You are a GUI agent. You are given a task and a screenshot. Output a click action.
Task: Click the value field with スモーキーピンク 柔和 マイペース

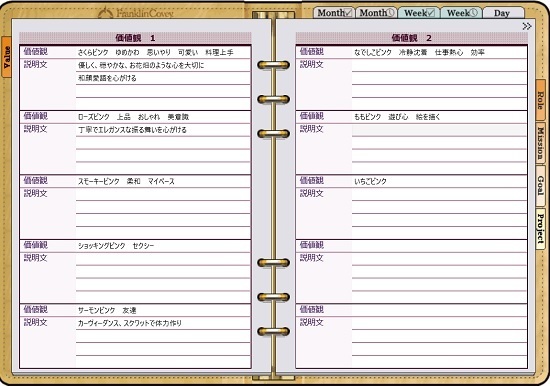[163, 181]
